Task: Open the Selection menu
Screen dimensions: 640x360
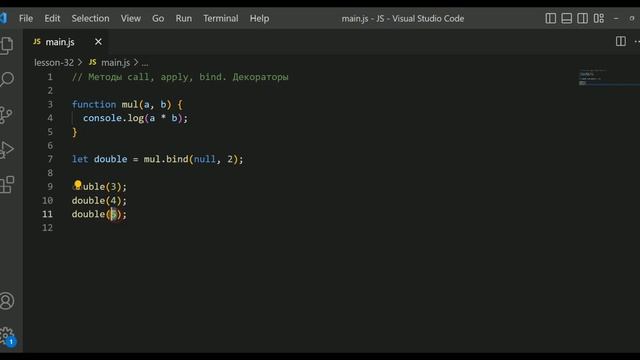Action: click(x=91, y=18)
